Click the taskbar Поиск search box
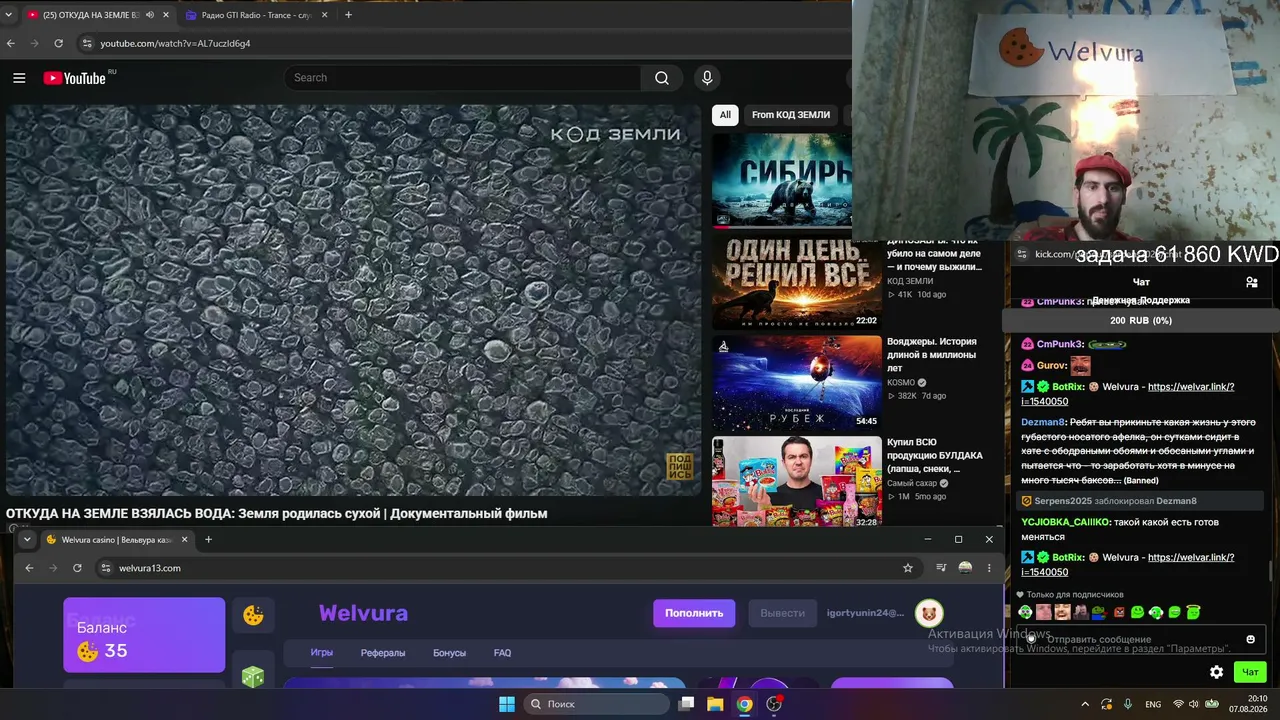This screenshot has height=720, width=1280. (596, 704)
